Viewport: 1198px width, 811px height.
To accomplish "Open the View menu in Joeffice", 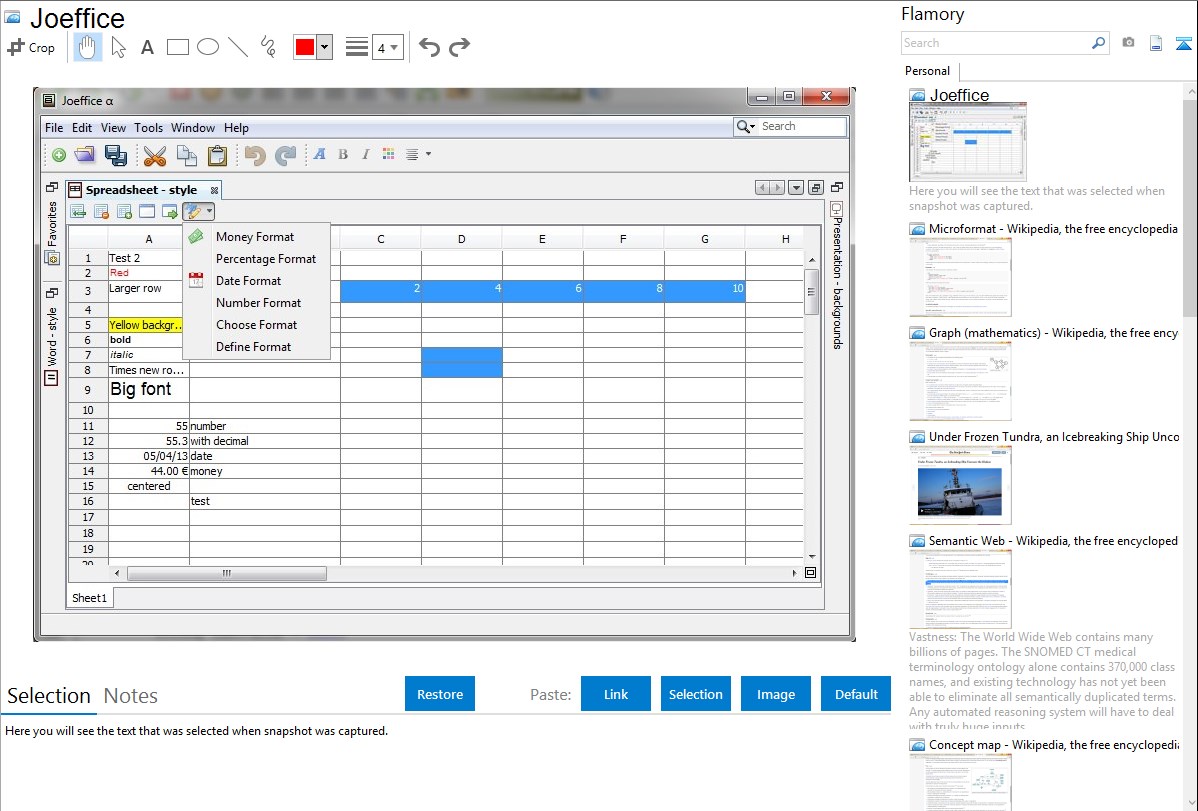I will 113,128.
